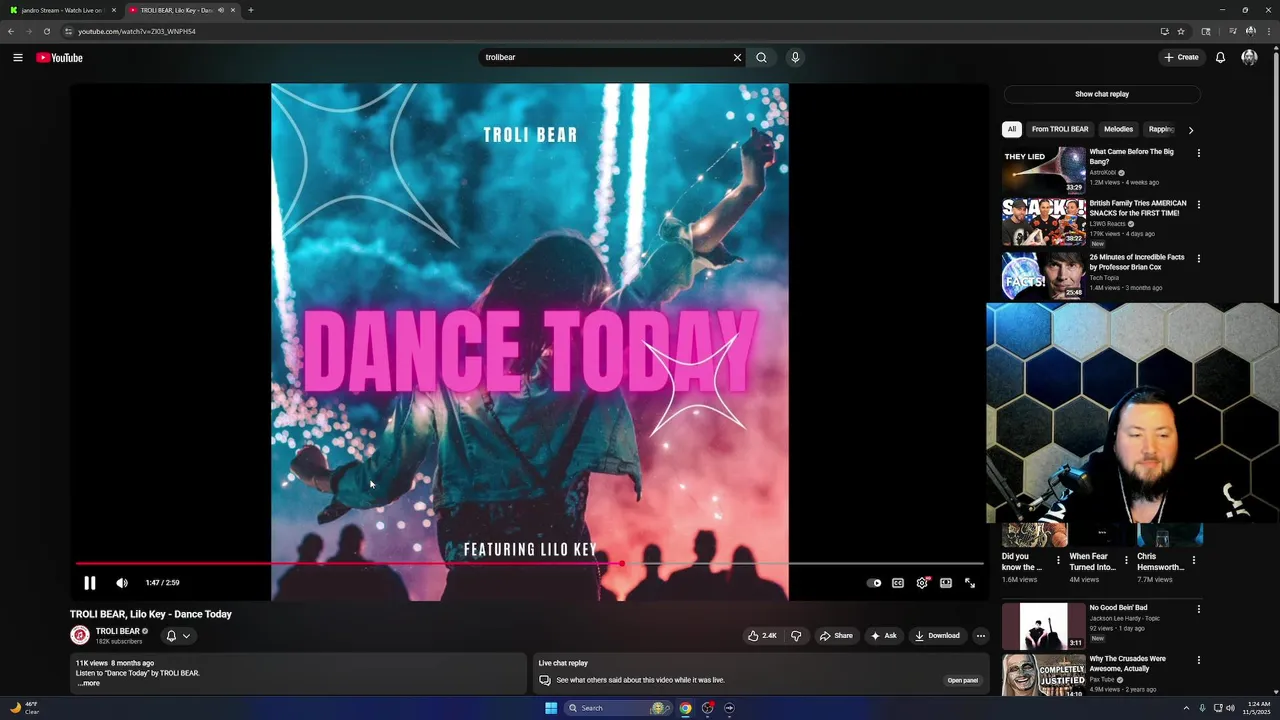
Task: Open the account avatar menu
Action: coord(1249,57)
